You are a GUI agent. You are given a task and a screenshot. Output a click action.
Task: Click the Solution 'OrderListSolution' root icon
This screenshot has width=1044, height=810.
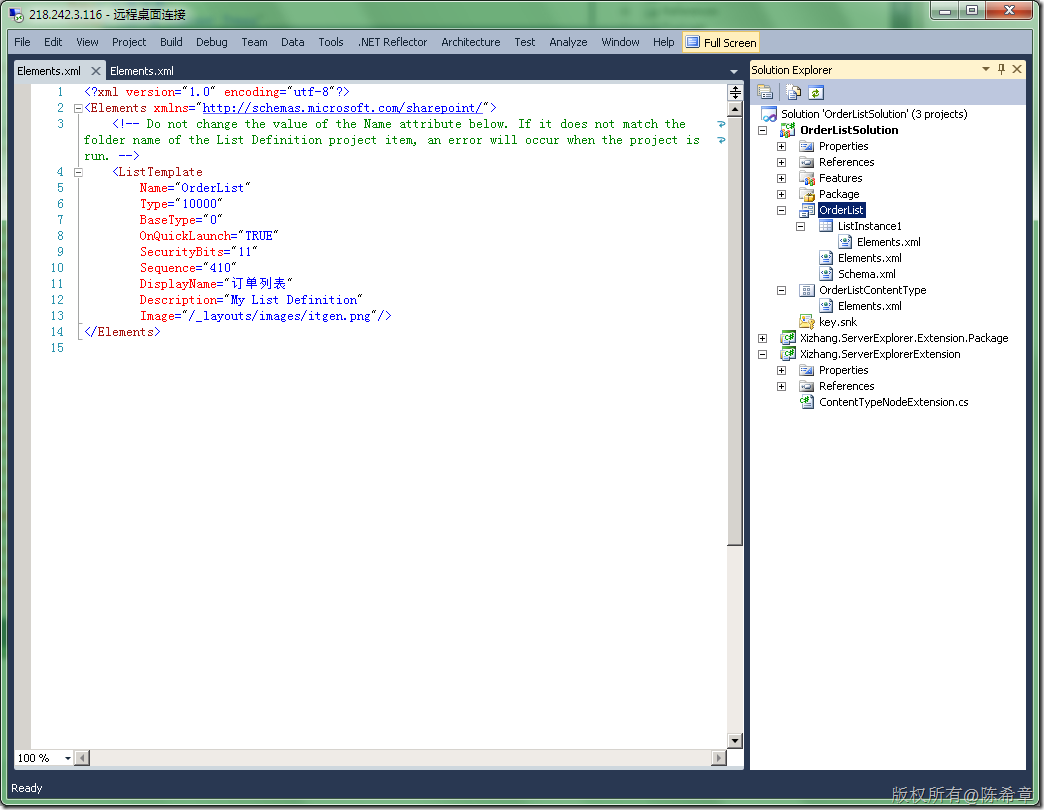pos(768,114)
